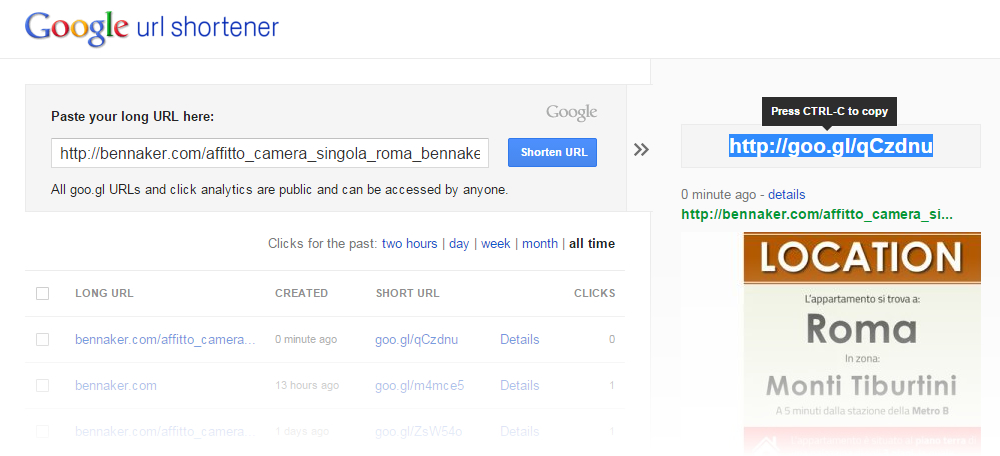This screenshot has height=456, width=1000.
Task: Open the details link under the short URL
Action: 786,195
